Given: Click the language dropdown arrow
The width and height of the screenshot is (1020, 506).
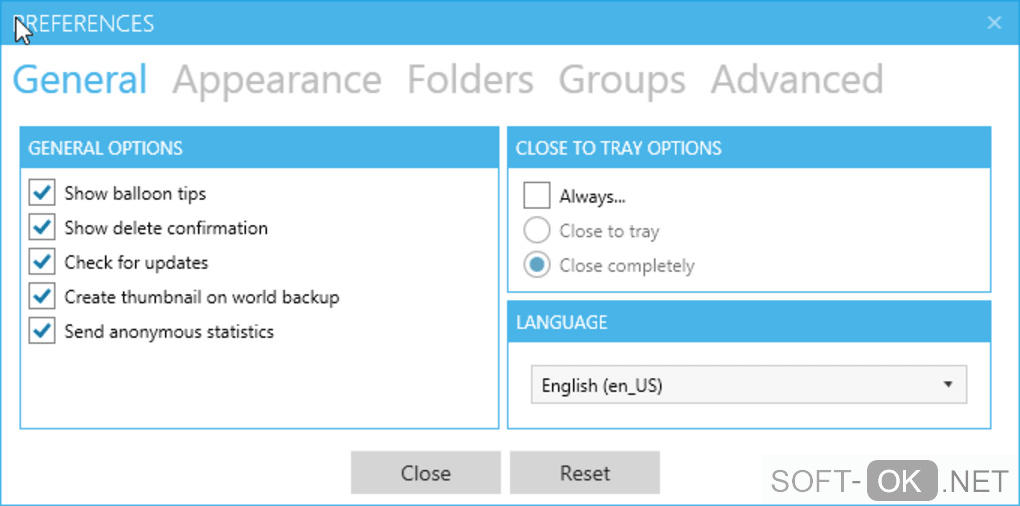Looking at the screenshot, I should tap(948, 385).
